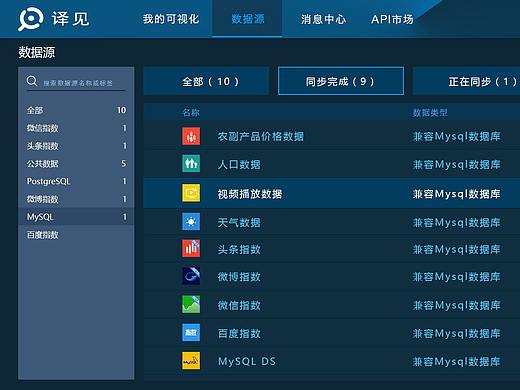Viewport: 520px width, 390px height.
Task: Select 头条指数 category in sidebar
Action: pyautogui.click(x=76, y=146)
